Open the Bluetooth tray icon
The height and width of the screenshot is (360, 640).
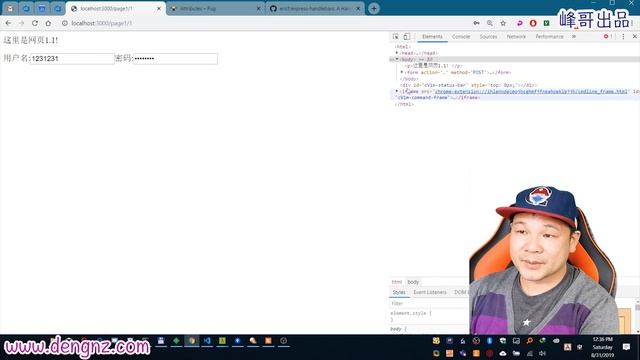pos(489,341)
